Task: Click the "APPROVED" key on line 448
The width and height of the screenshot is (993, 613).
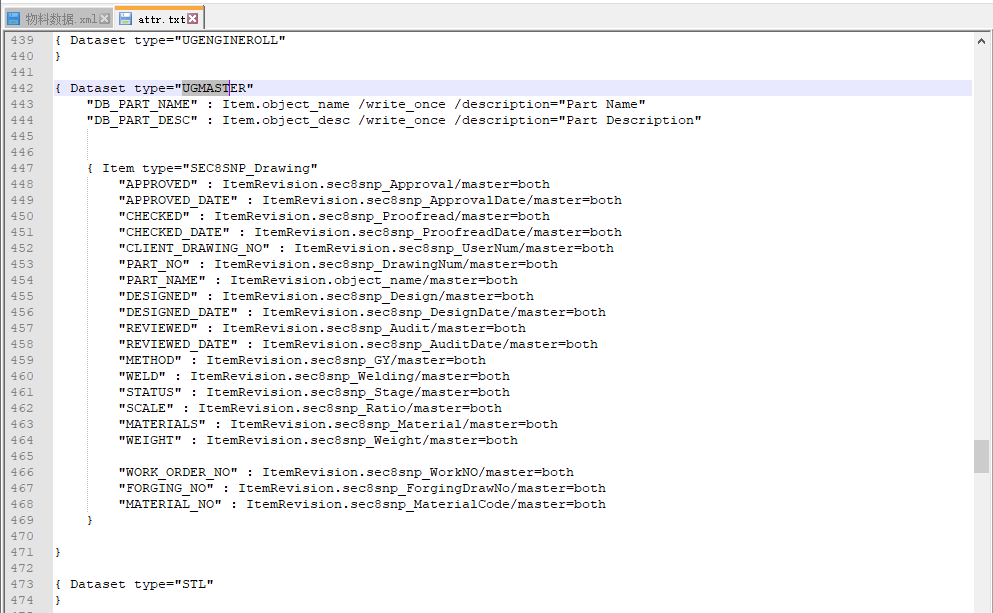Action: pos(158,184)
